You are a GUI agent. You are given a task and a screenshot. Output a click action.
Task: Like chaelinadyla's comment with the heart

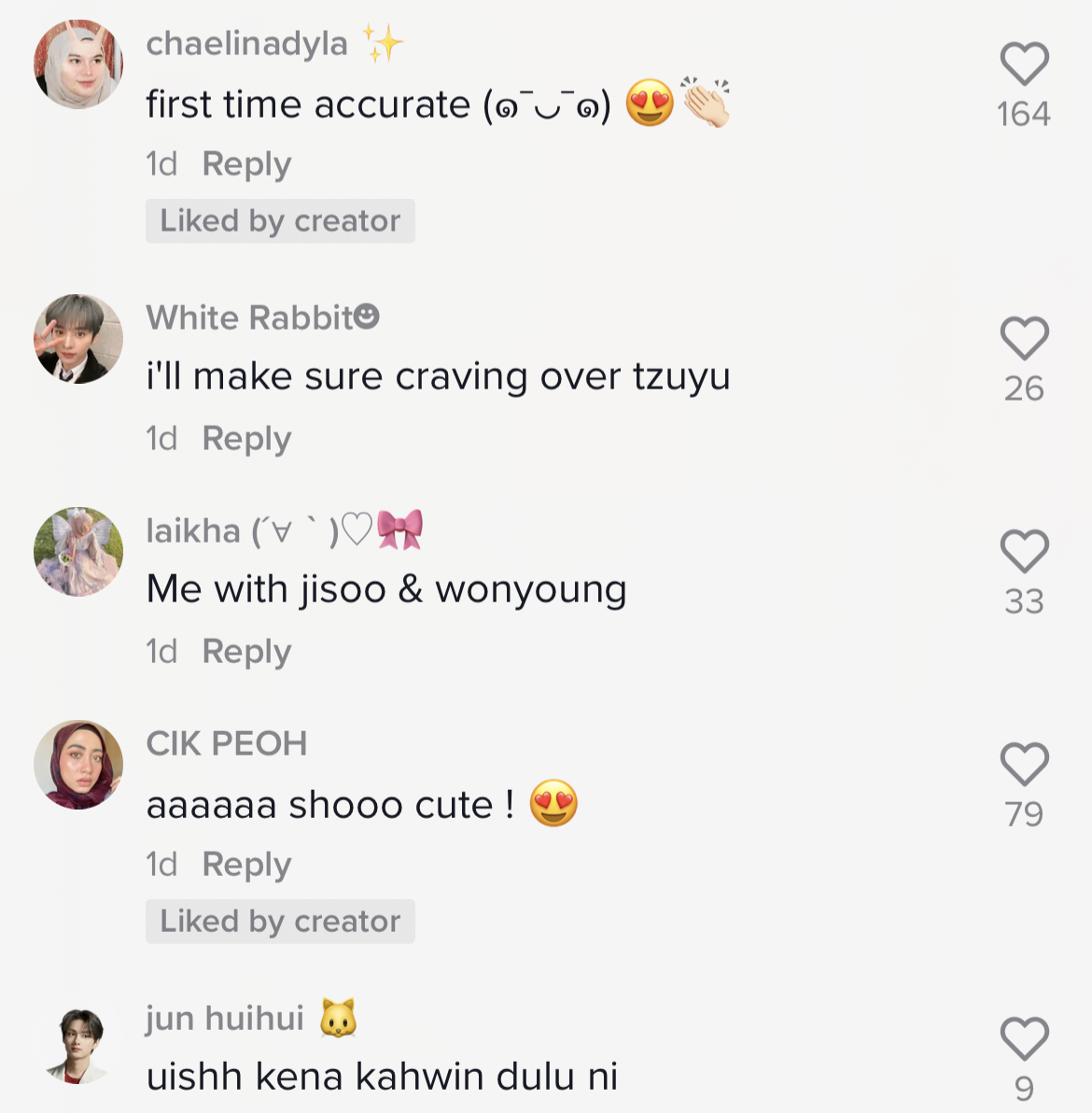(1024, 64)
